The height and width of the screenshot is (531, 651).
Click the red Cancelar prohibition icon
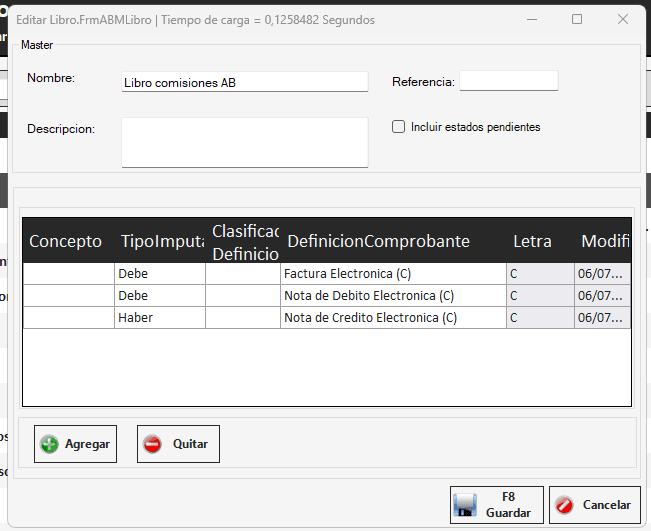click(x=565, y=505)
